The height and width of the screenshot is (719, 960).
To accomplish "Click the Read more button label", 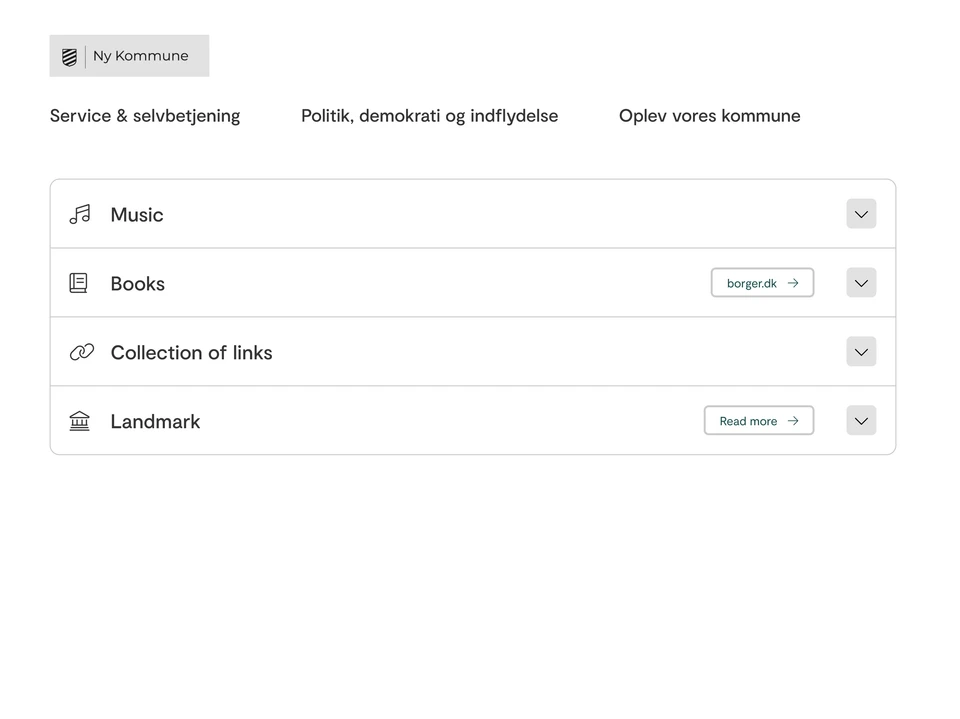I will (x=748, y=422).
